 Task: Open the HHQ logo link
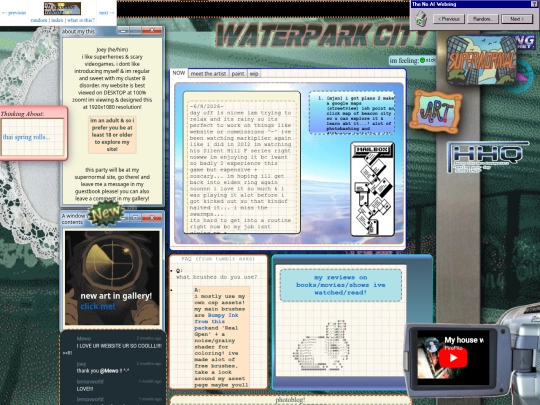coord(487,157)
